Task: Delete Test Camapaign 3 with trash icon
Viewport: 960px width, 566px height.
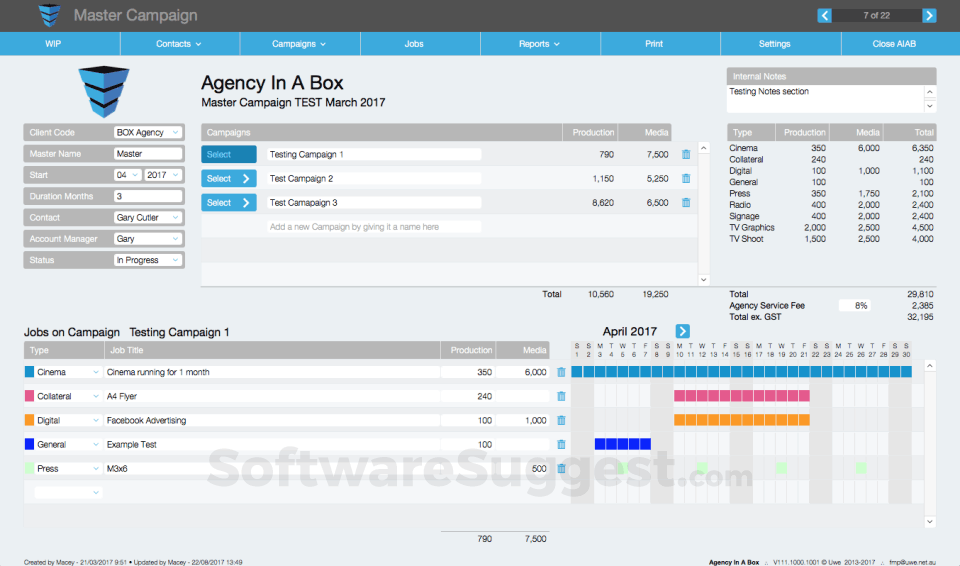Action: (x=686, y=202)
